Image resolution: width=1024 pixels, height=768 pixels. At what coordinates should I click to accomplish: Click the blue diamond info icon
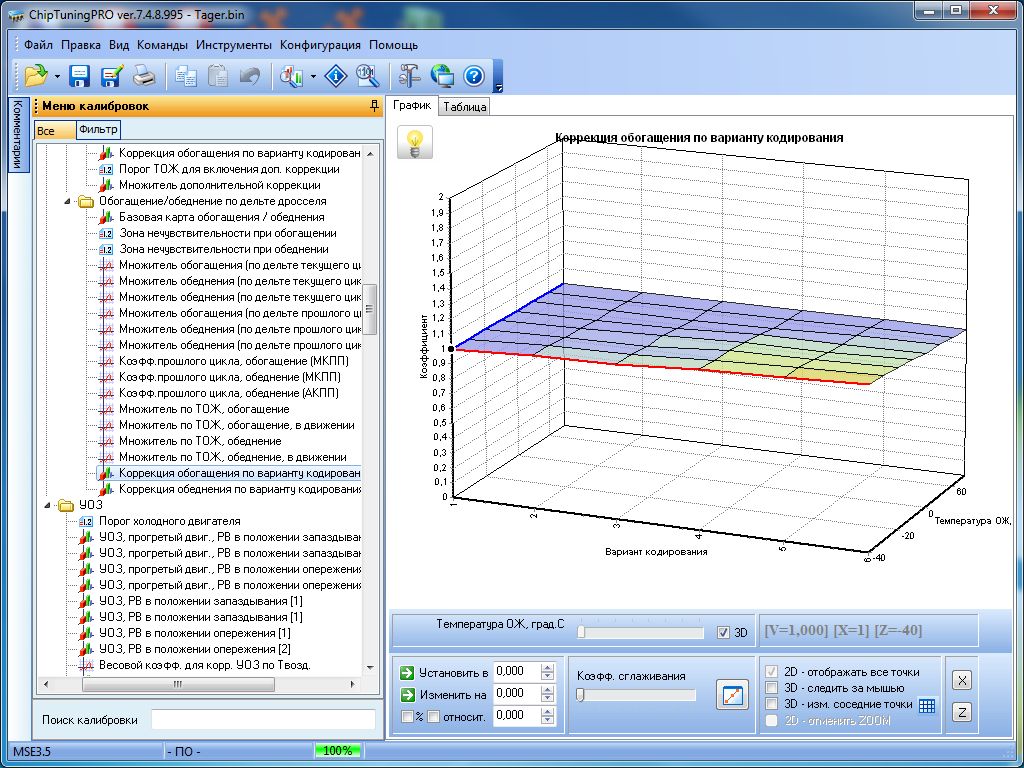(x=338, y=75)
